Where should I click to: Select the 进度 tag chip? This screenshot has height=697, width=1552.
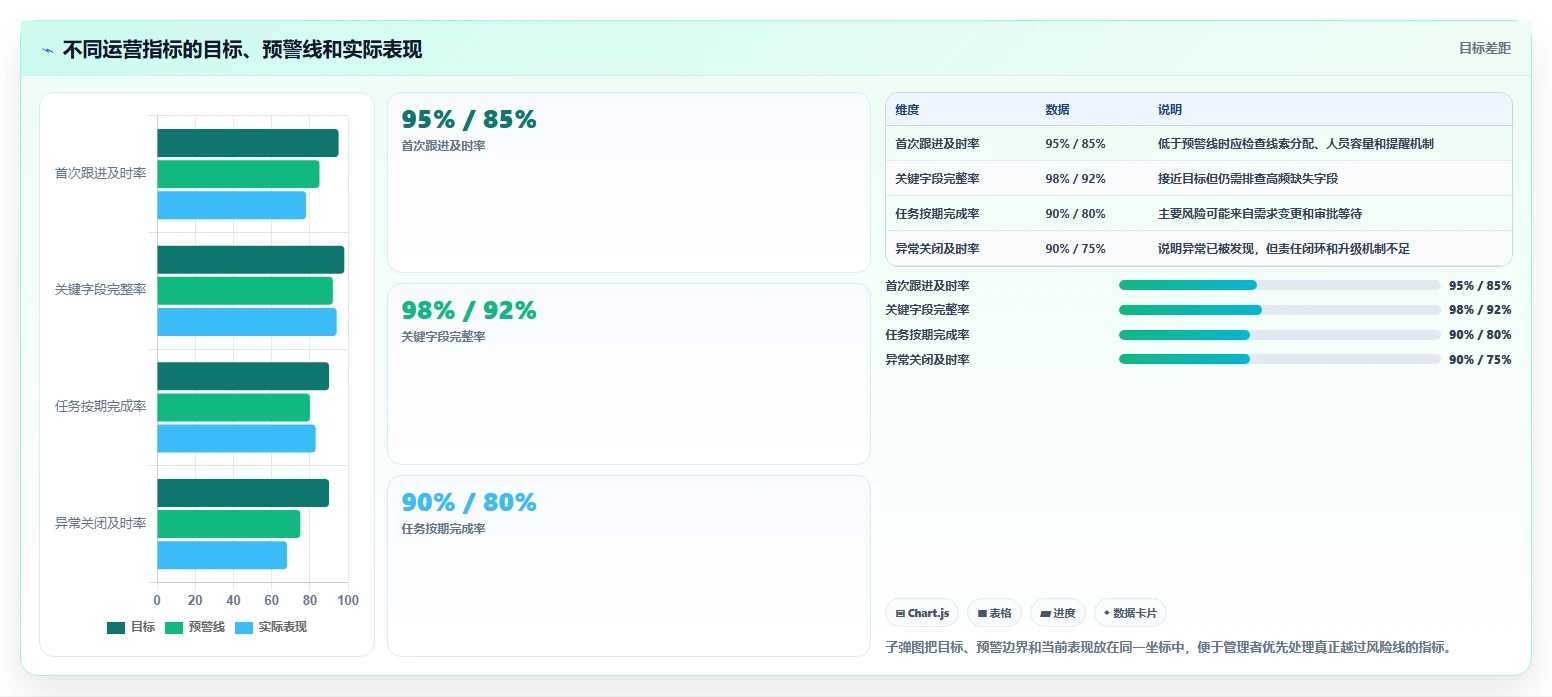[1057, 613]
